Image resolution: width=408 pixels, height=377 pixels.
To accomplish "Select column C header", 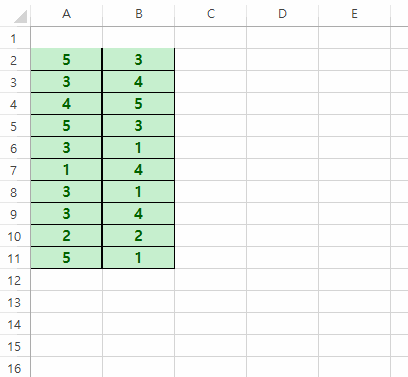I will [210, 13].
